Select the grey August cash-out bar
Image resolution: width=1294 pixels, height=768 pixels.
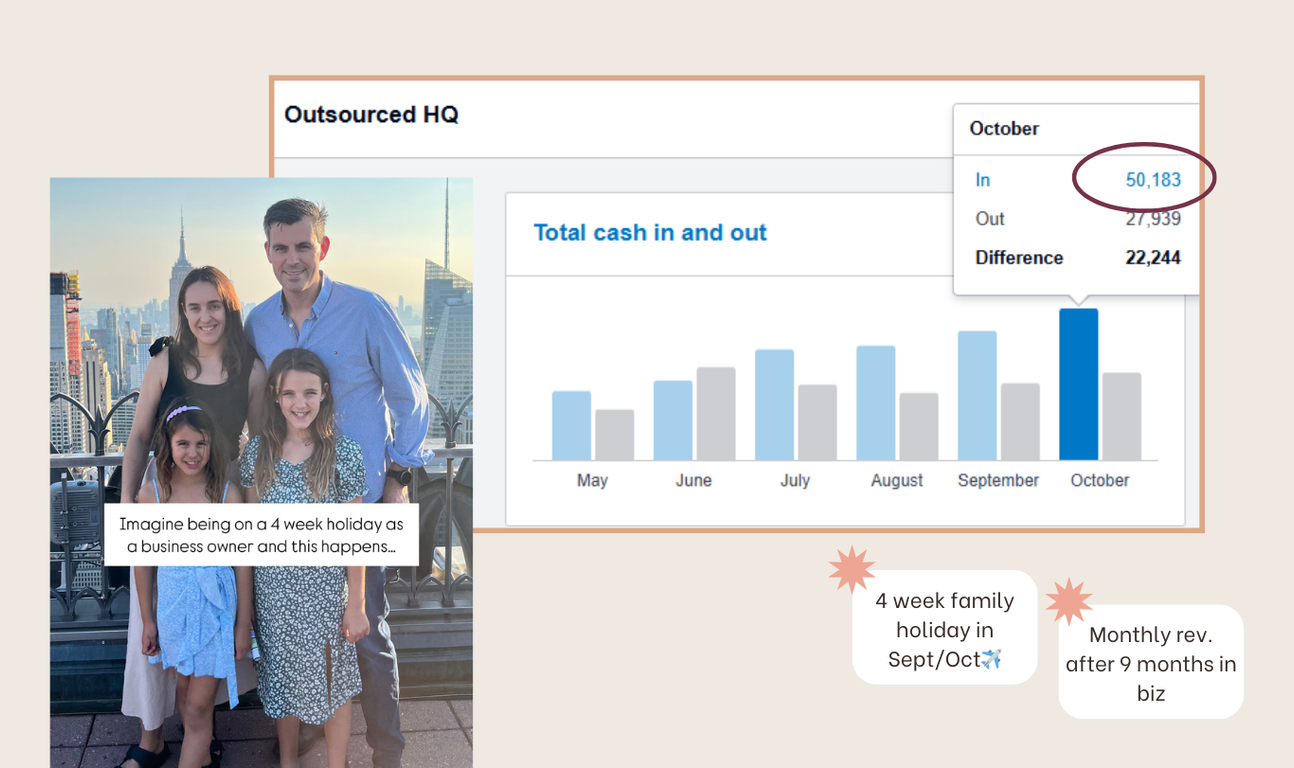pos(919,426)
